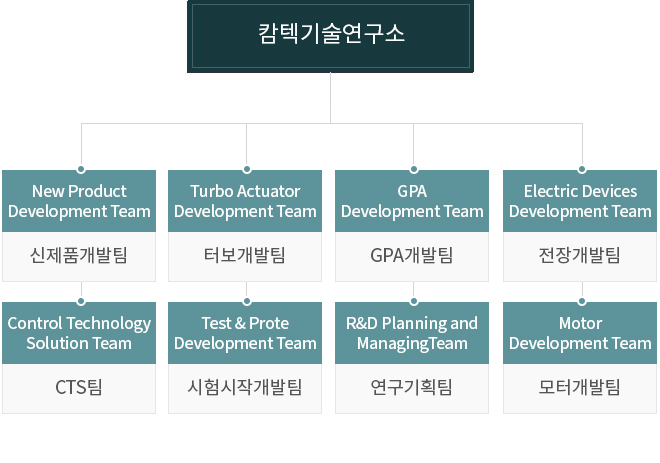Select the Turbo Actuator Development Team header
Image resolution: width=660 pixels, height=463 pixels.
245,201
